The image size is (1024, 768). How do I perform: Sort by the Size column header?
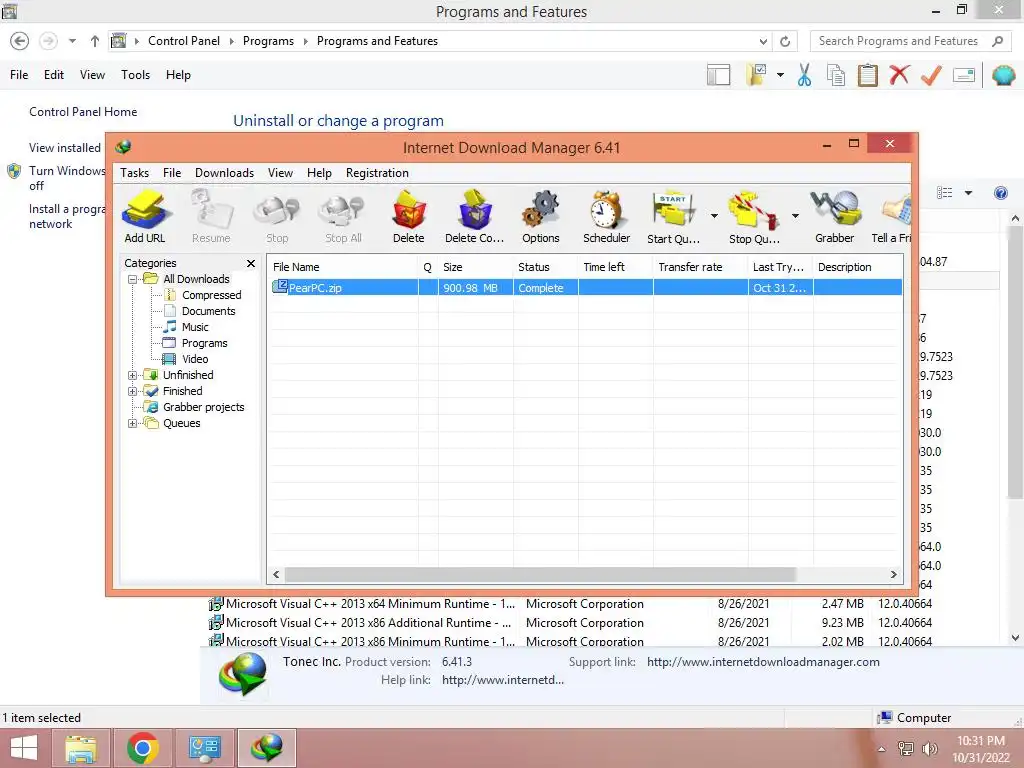pyautogui.click(x=475, y=267)
